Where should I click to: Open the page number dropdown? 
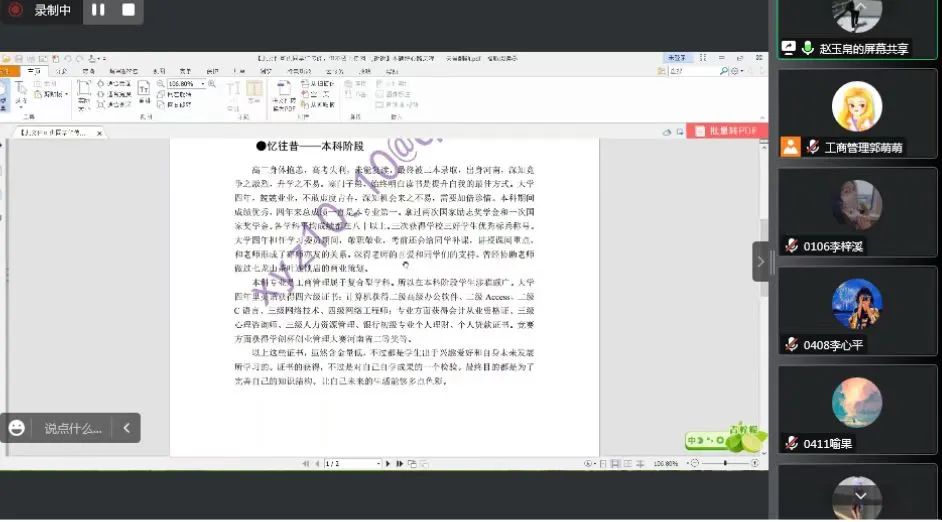tap(377, 464)
